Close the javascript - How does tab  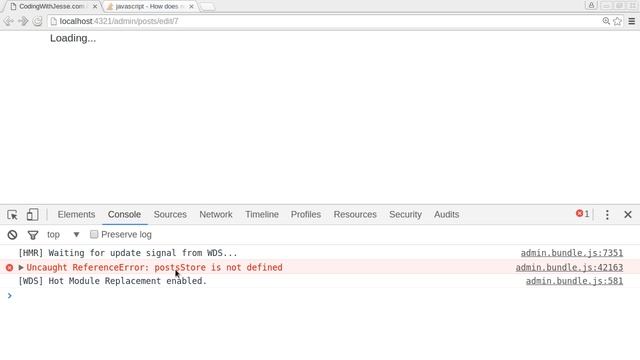[191, 7]
